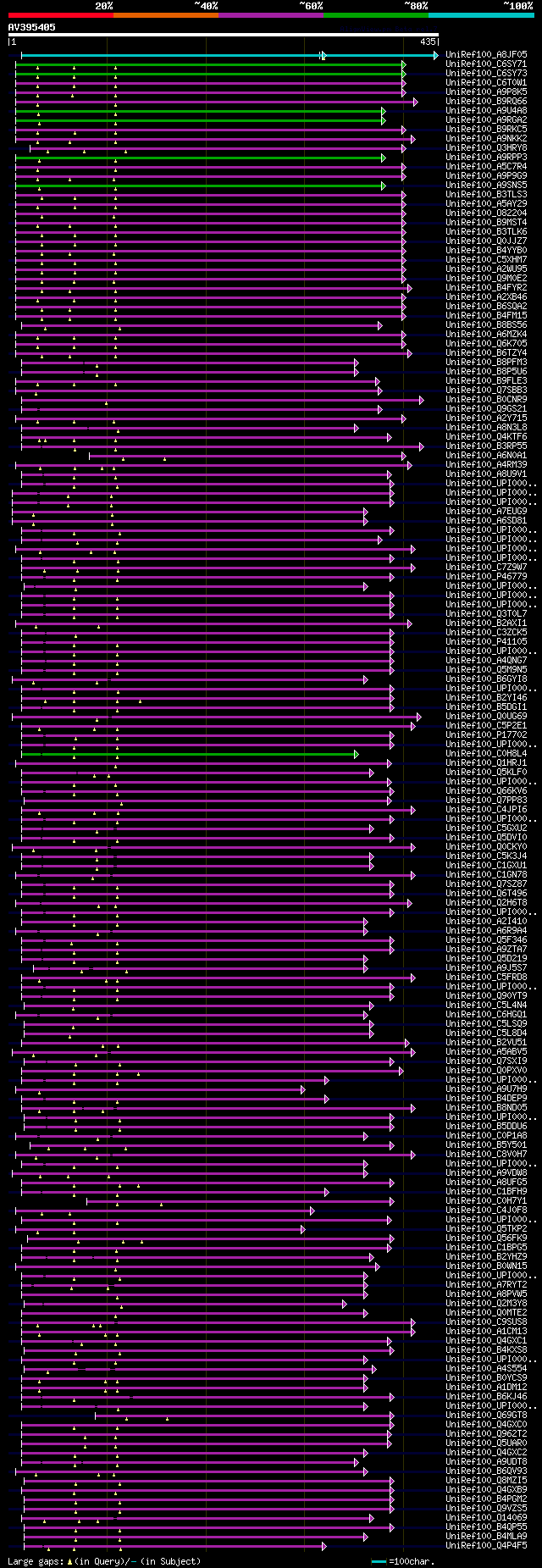Click the green bar for UniRef100_A9U4A8
Viewport: 542px width, 1568px height.
click(x=199, y=111)
